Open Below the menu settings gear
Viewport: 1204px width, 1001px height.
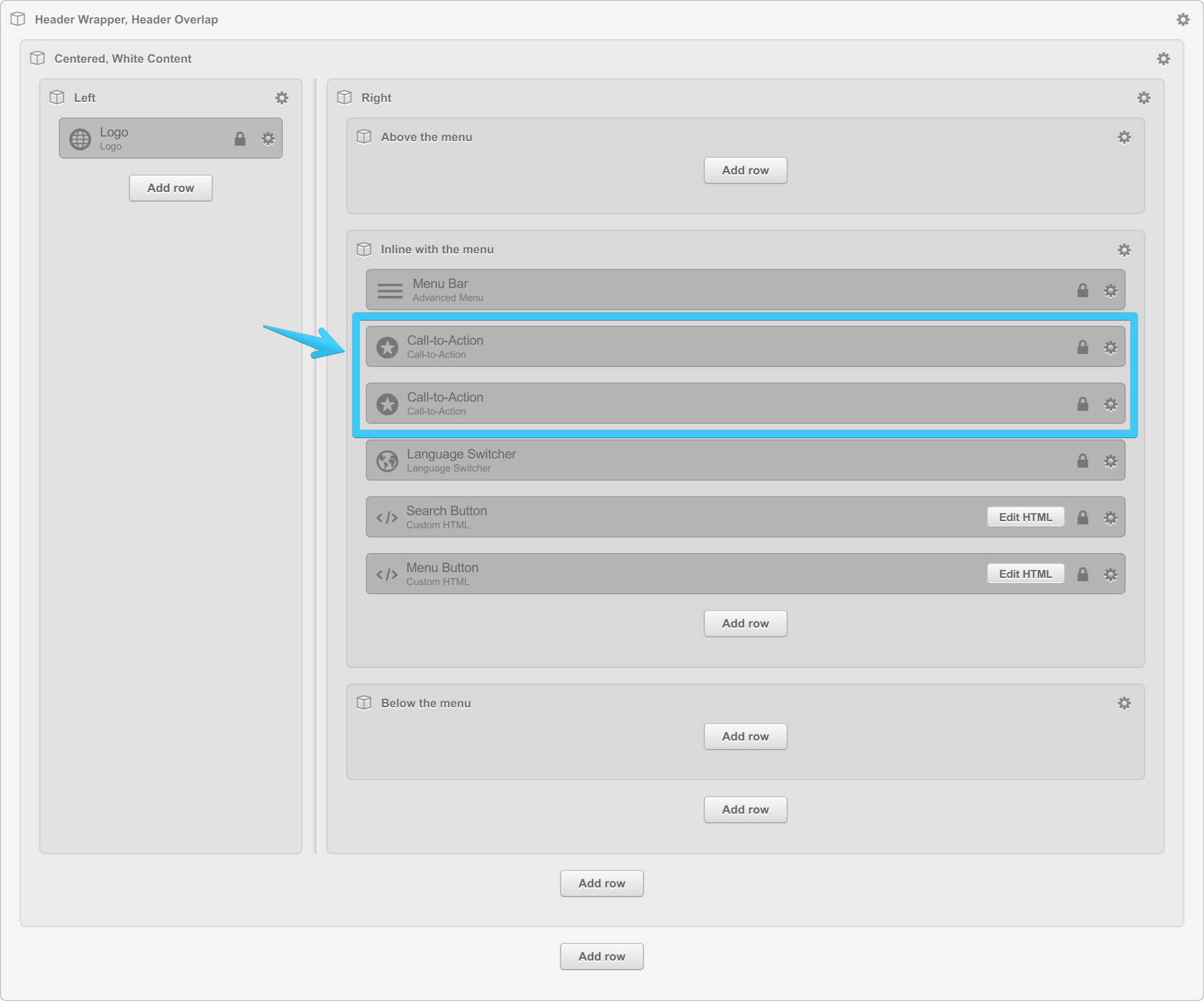coord(1124,703)
